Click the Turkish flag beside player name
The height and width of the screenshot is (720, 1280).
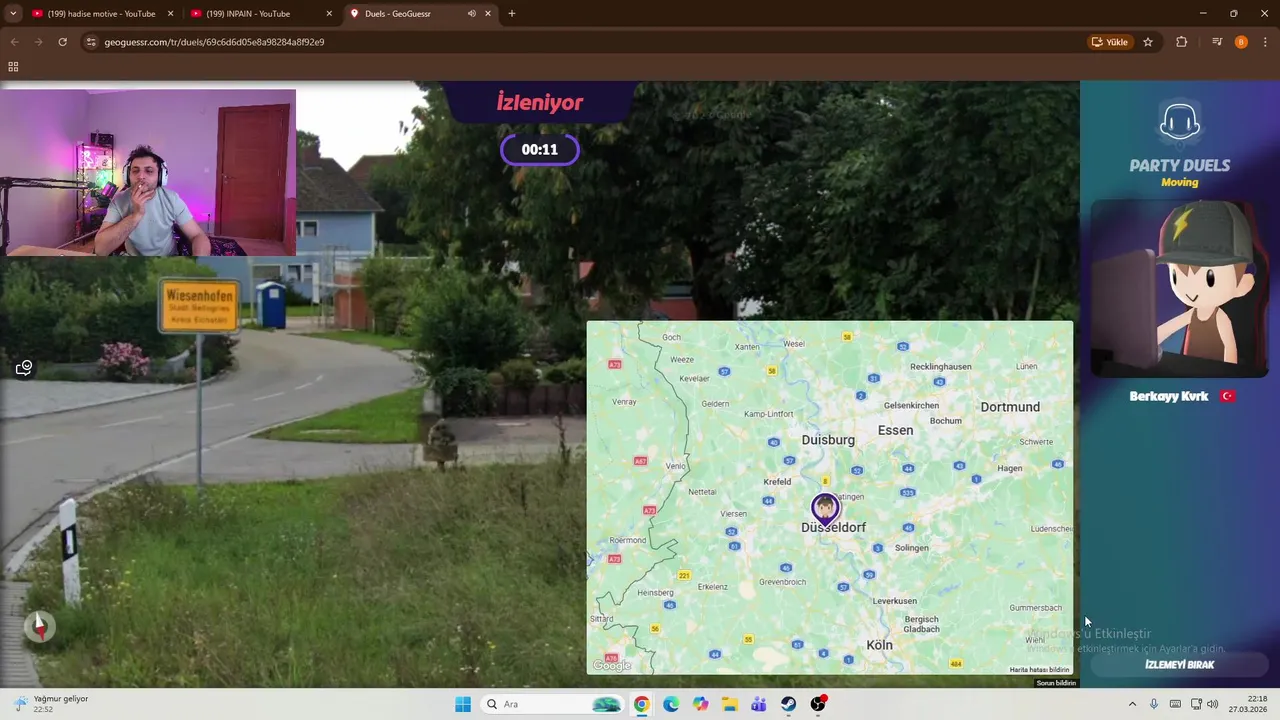[x=1228, y=396]
